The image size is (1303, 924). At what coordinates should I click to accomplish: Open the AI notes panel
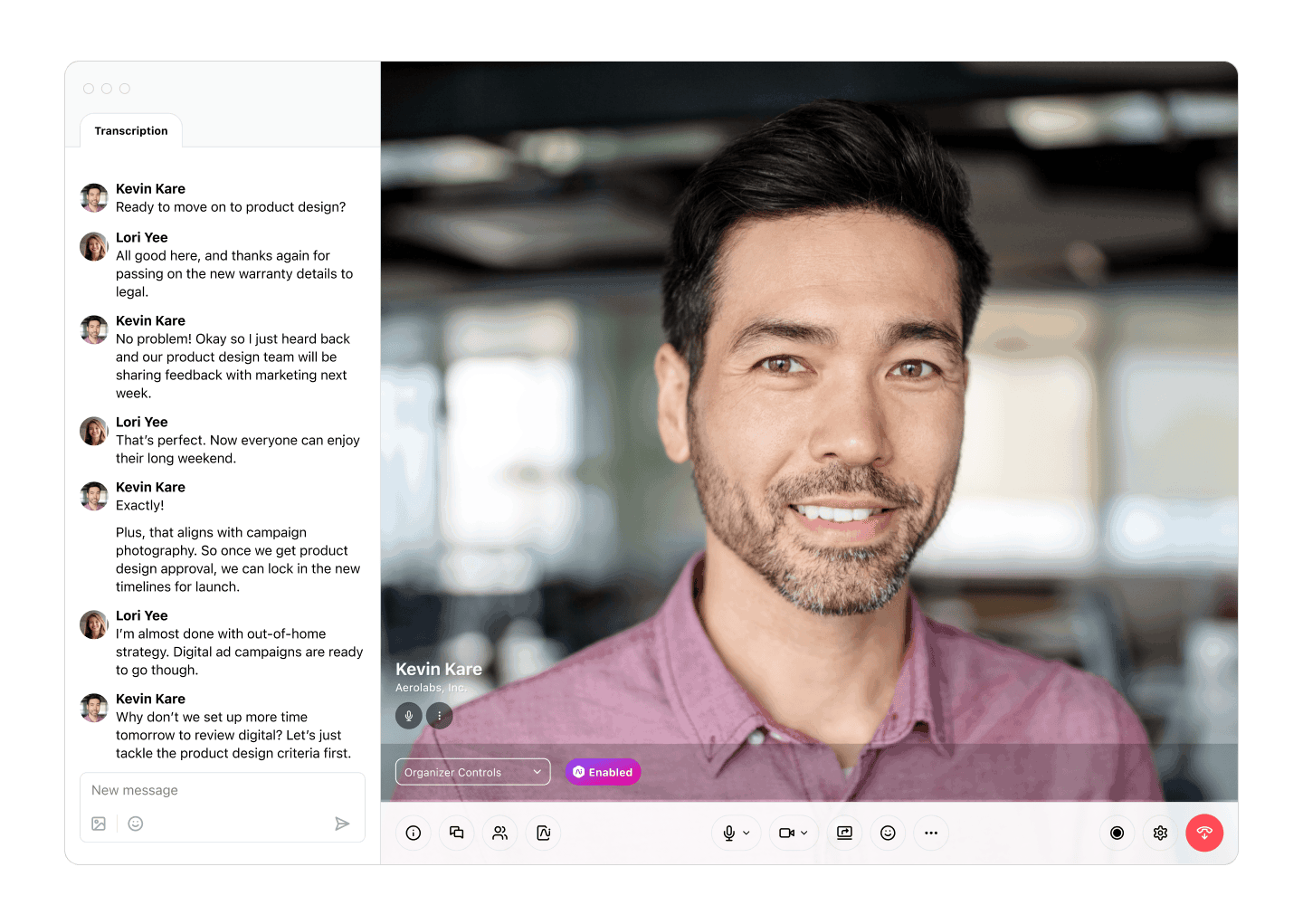544,833
